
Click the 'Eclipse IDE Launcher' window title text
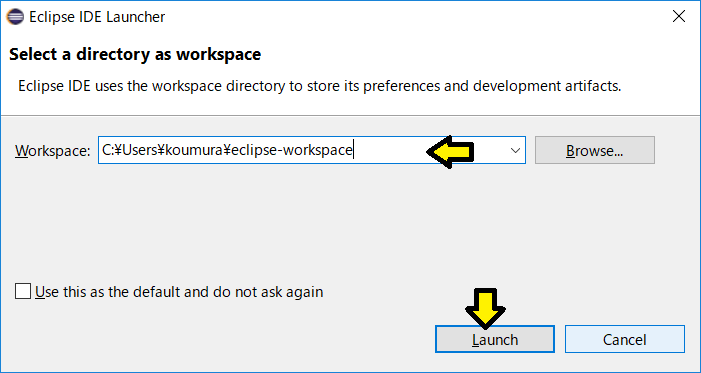(x=97, y=17)
